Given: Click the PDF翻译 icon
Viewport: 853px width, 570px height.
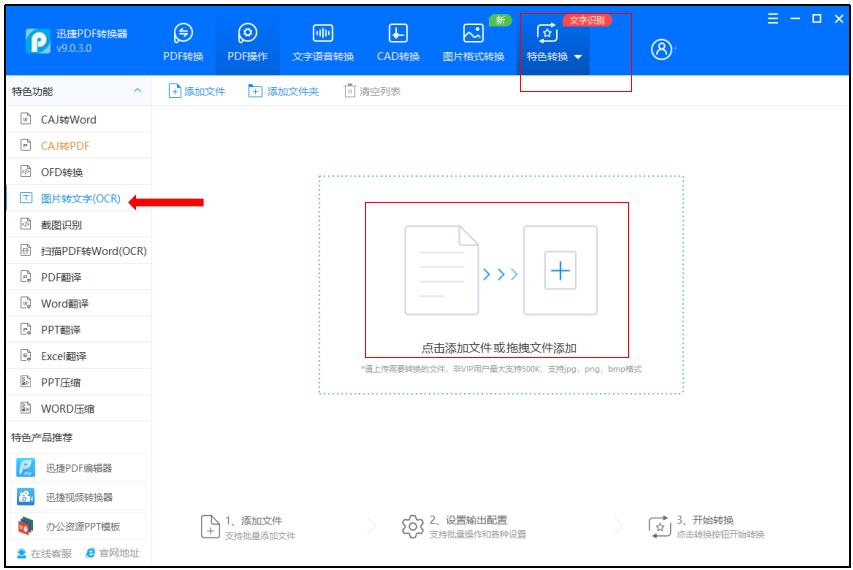Looking at the screenshot, I should (x=26, y=276).
